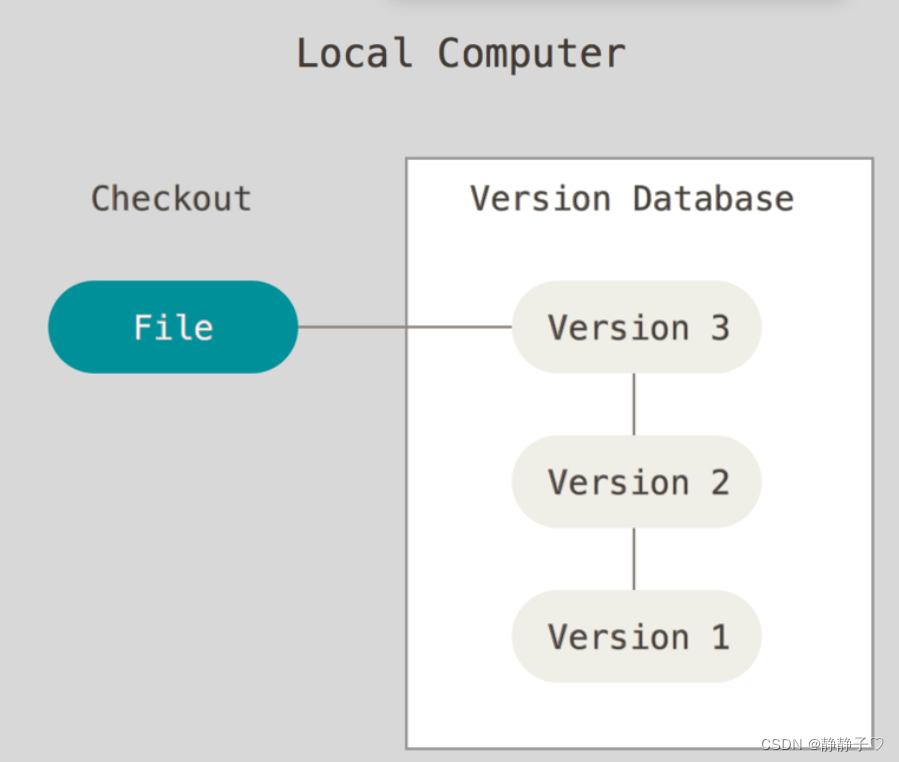Expand the Version 3 node details

pyautogui.click(x=636, y=327)
